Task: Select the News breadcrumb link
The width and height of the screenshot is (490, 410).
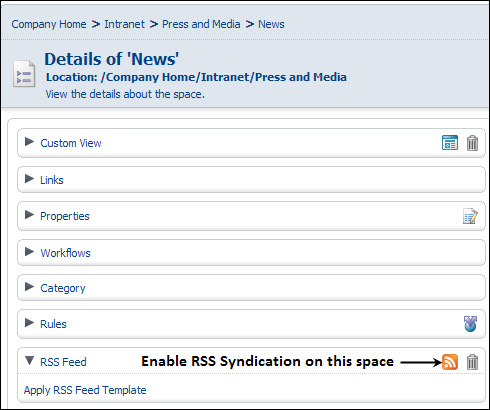Action: click(x=271, y=24)
